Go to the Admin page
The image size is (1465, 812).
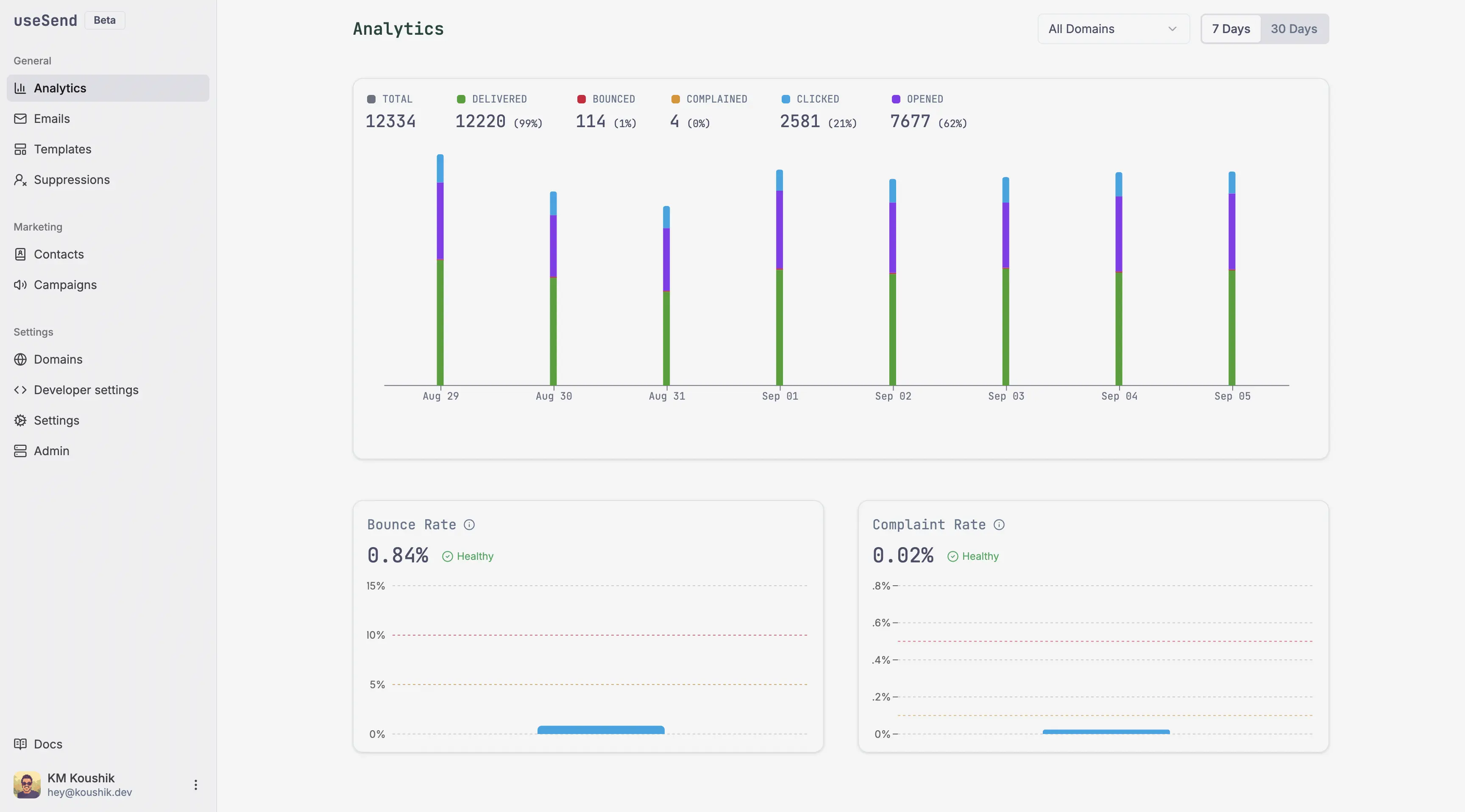click(x=51, y=451)
